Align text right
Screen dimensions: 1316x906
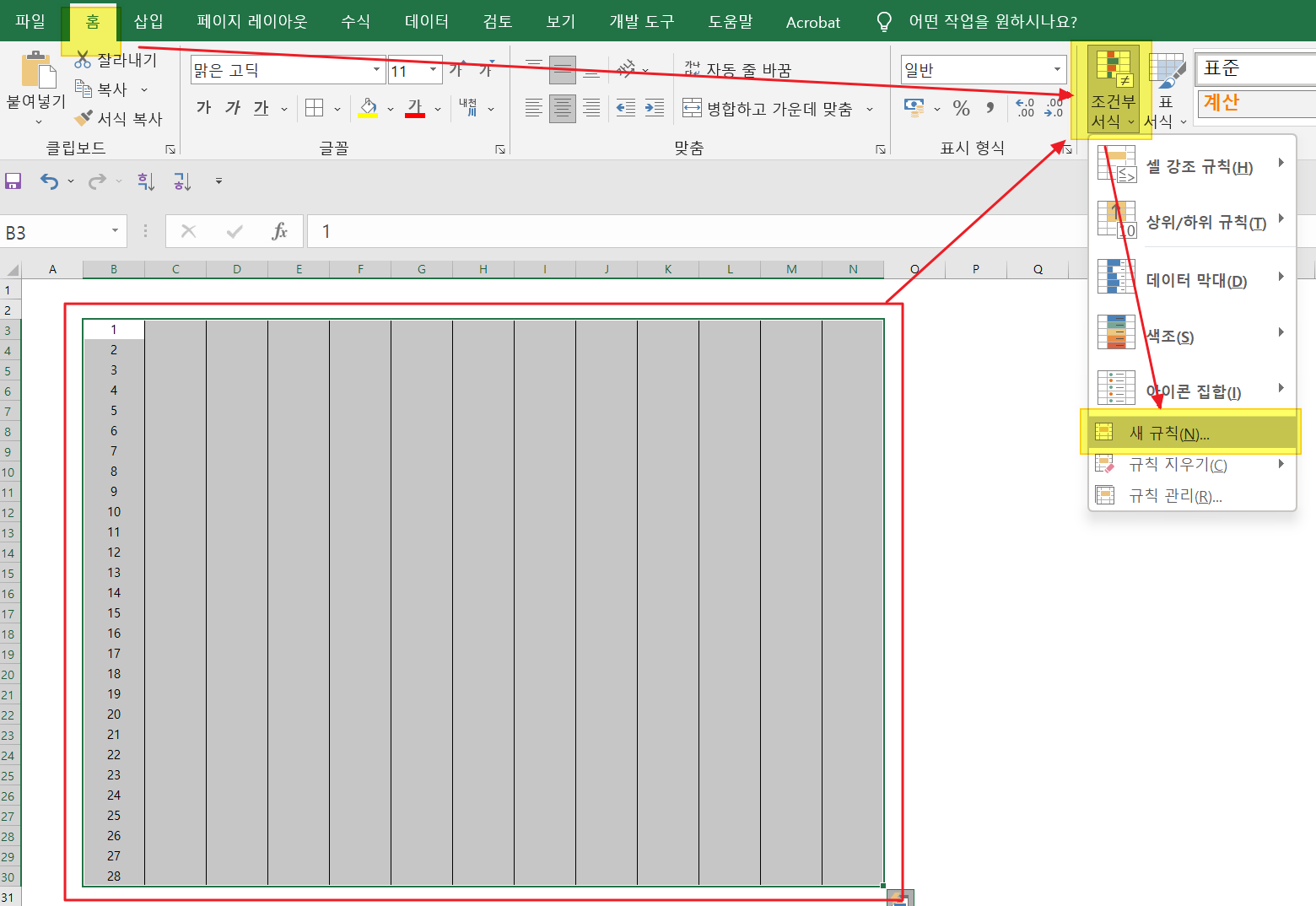tap(591, 107)
